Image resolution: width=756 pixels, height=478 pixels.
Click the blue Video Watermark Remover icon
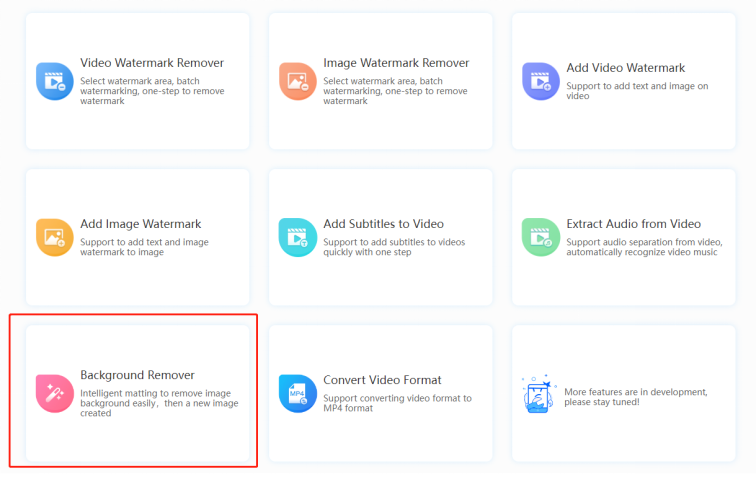click(x=54, y=81)
